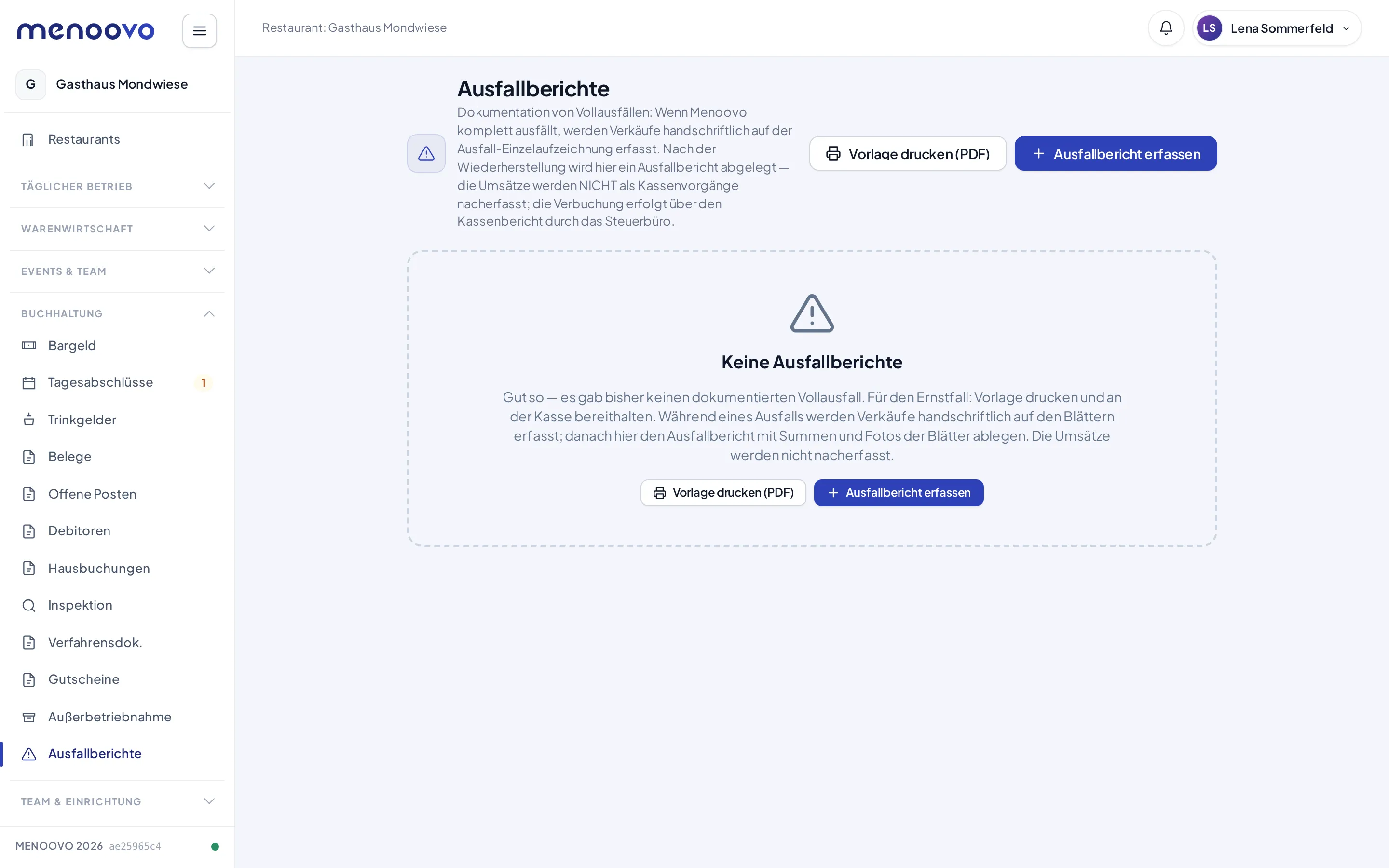Click the Tagesabschlüsse calendar icon
Viewport: 1389px width, 868px height.
tap(29, 383)
